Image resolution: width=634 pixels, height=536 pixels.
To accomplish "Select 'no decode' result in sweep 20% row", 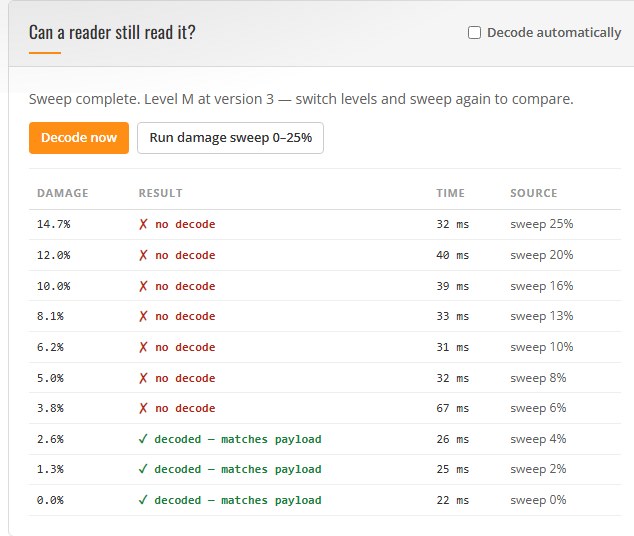I will click(177, 255).
